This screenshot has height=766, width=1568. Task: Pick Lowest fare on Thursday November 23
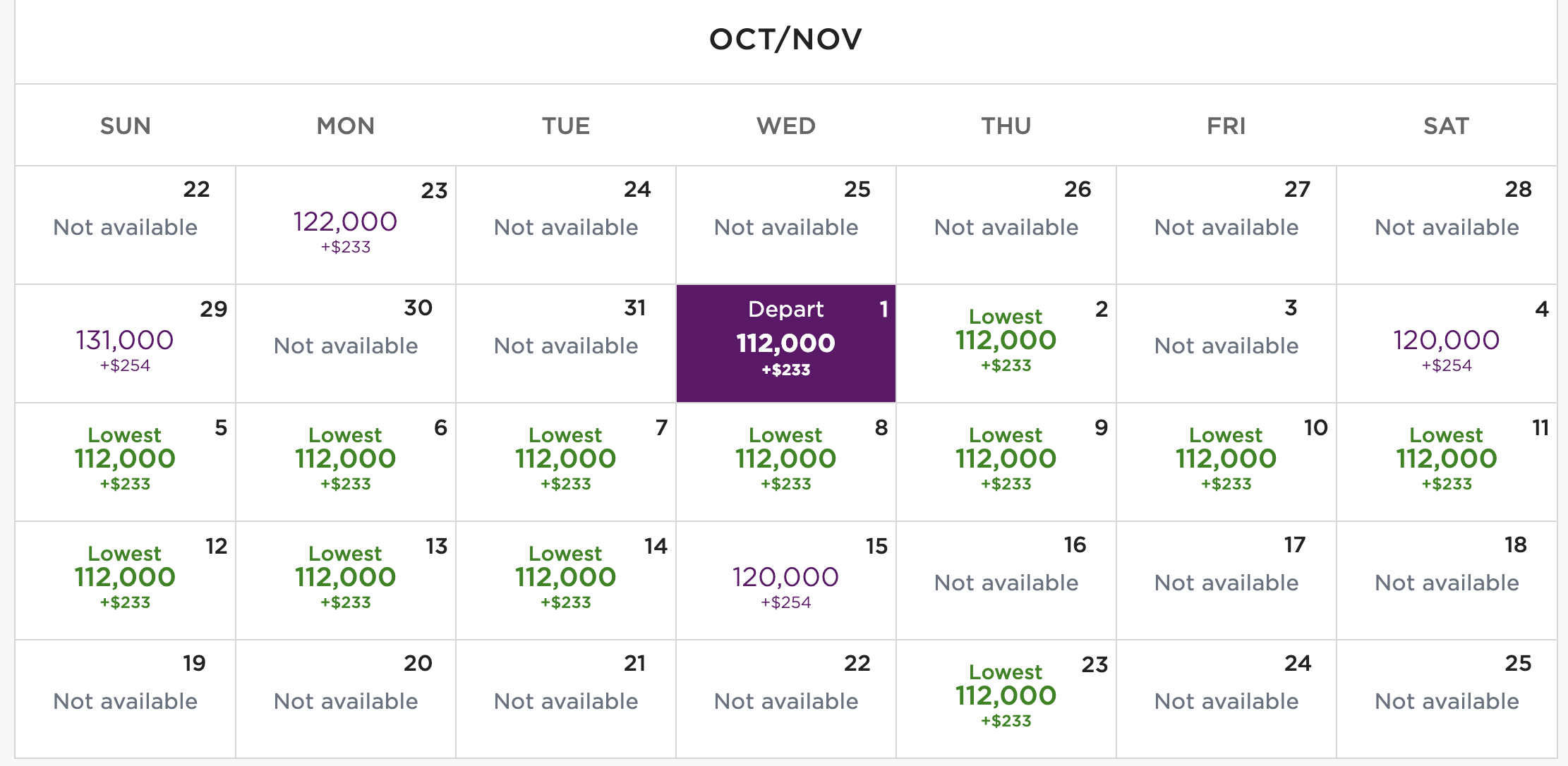[1006, 699]
